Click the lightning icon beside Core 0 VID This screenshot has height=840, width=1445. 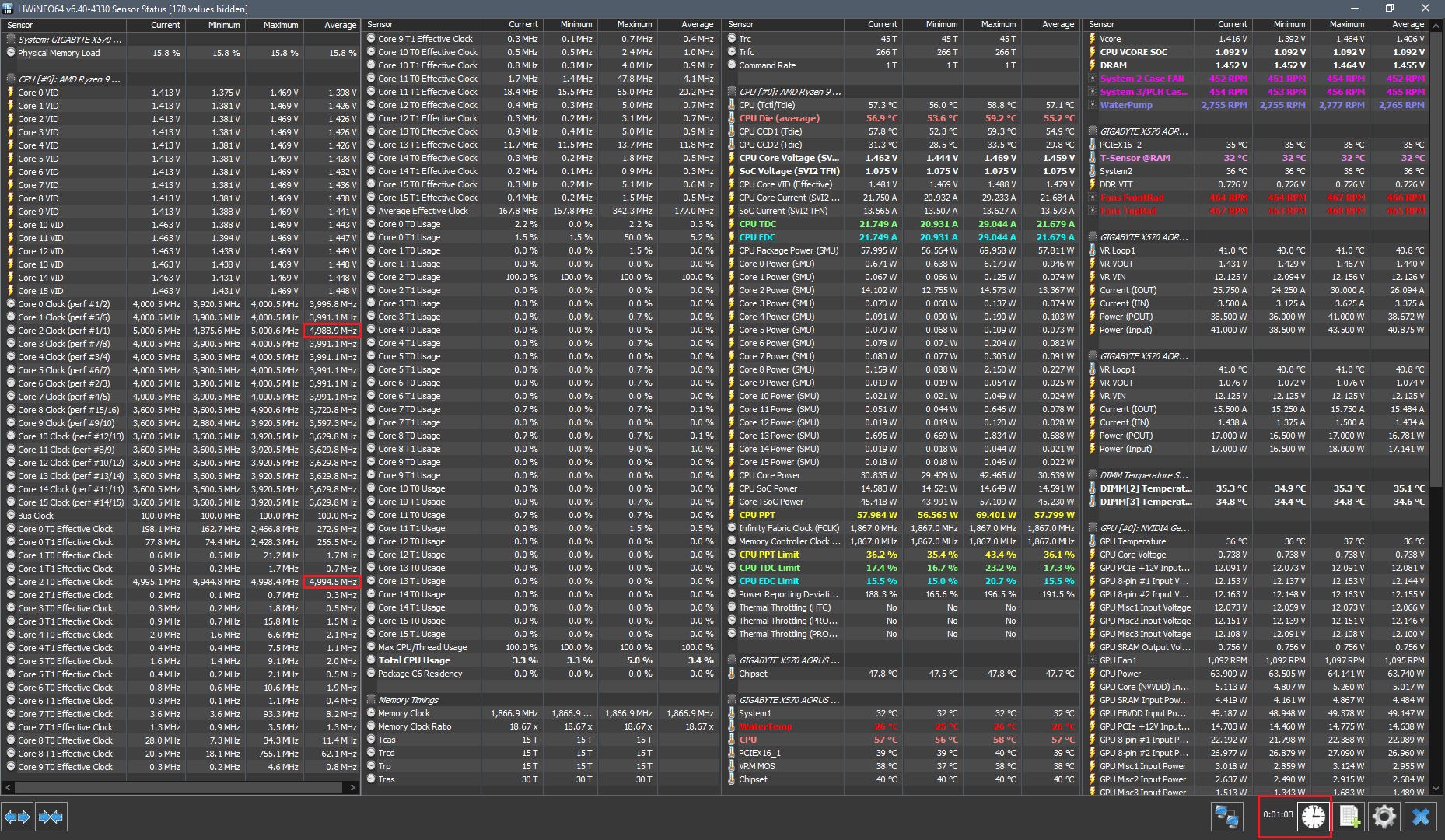[11, 93]
